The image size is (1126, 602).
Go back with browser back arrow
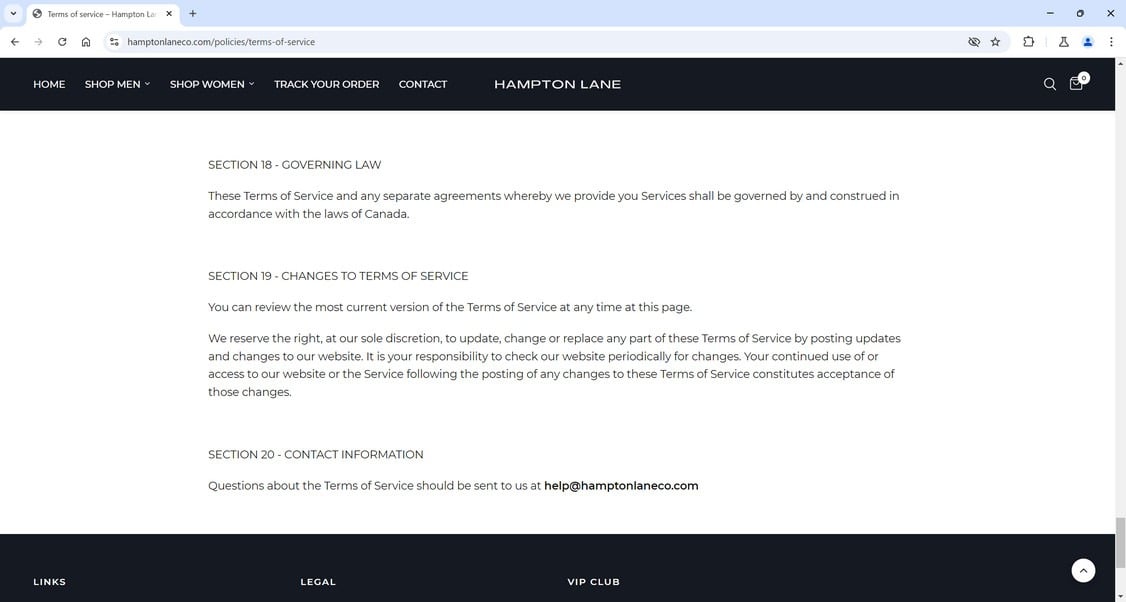coord(15,42)
